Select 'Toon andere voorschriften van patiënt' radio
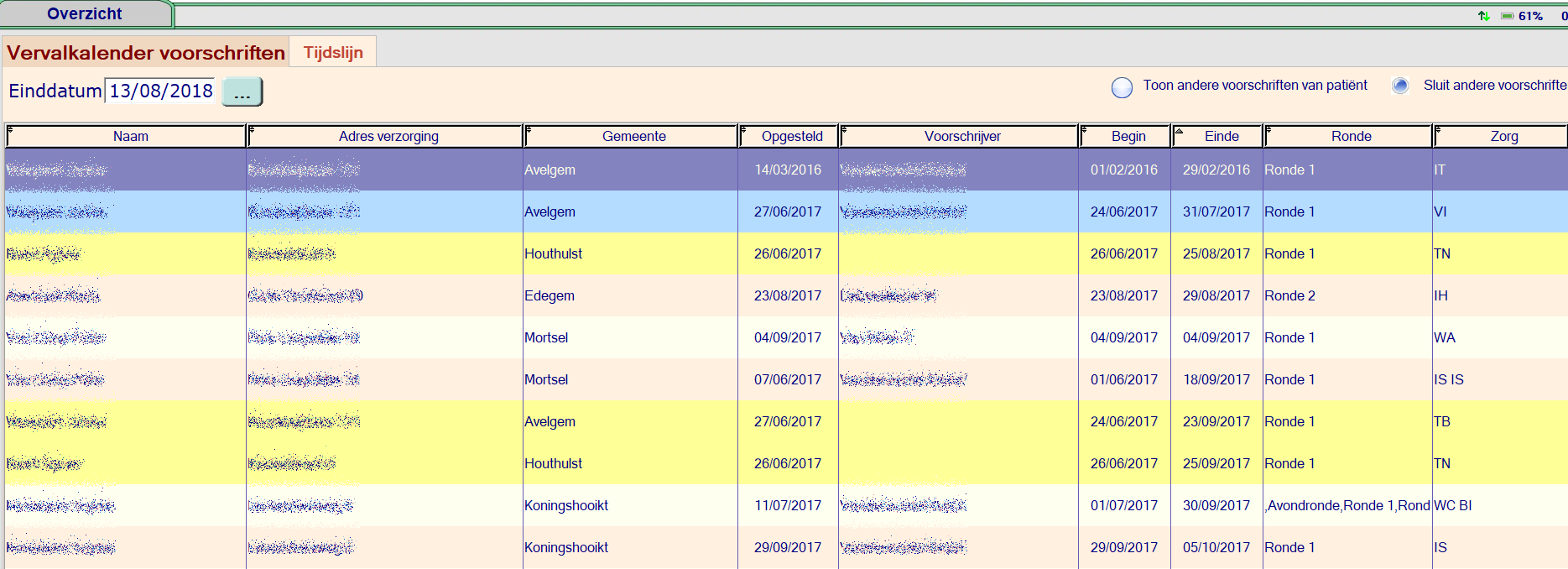1568x569 pixels. tap(1122, 87)
